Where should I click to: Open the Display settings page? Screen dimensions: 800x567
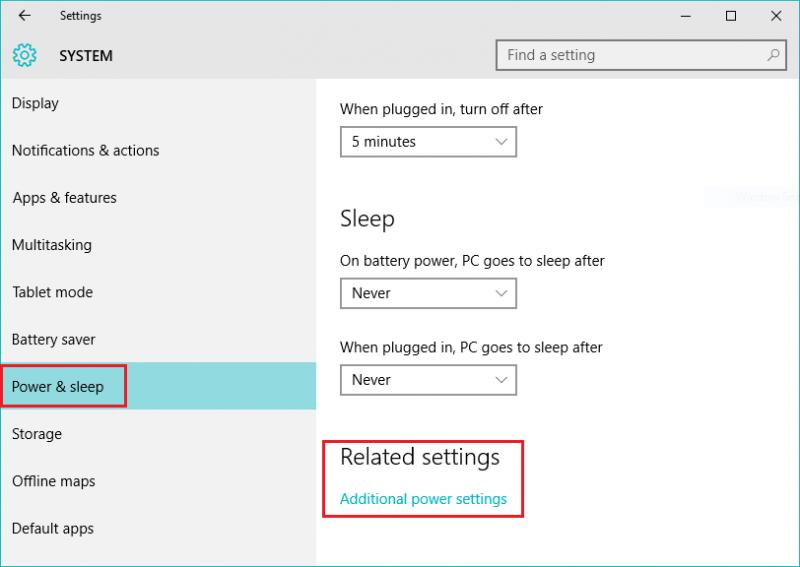(x=36, y=104)
